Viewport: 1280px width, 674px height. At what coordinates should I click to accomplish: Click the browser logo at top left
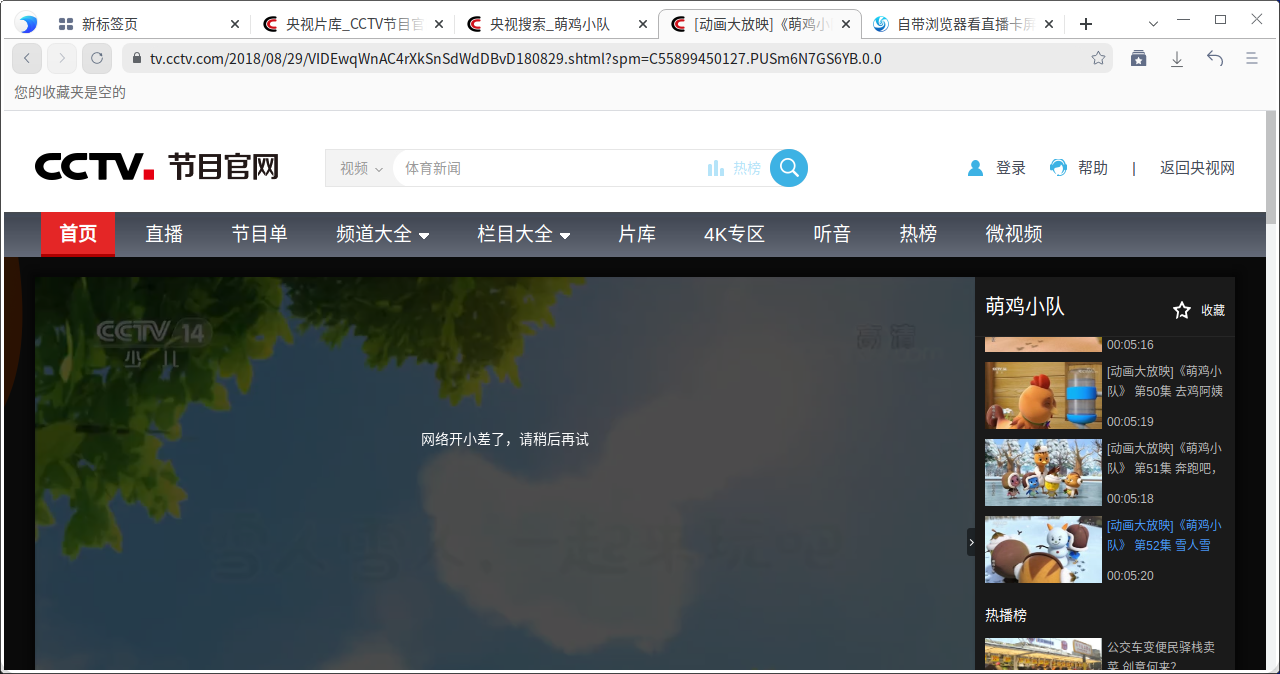coord(26,24)
